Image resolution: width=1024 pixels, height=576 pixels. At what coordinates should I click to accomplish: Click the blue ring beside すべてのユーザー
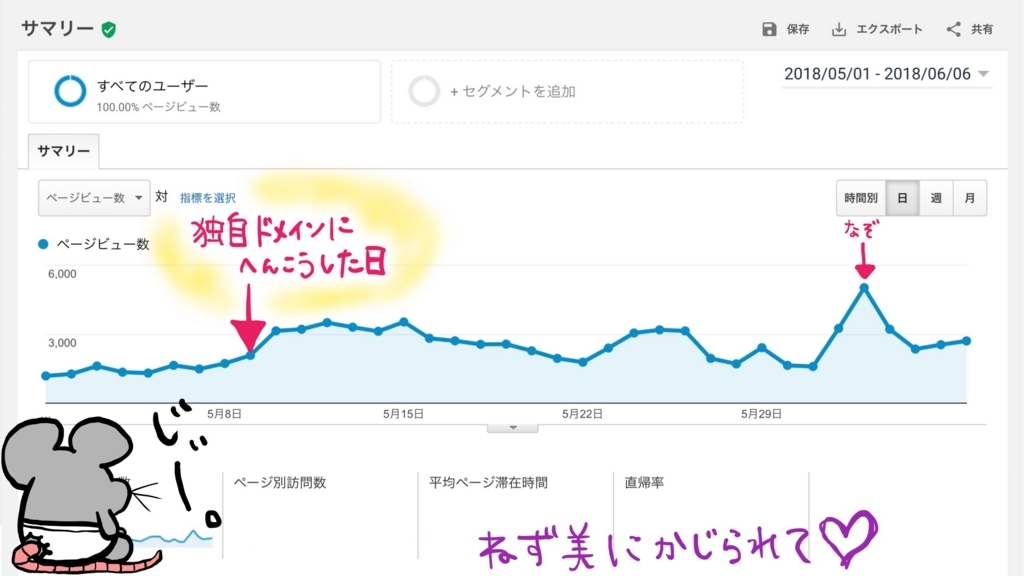point(70,91)
